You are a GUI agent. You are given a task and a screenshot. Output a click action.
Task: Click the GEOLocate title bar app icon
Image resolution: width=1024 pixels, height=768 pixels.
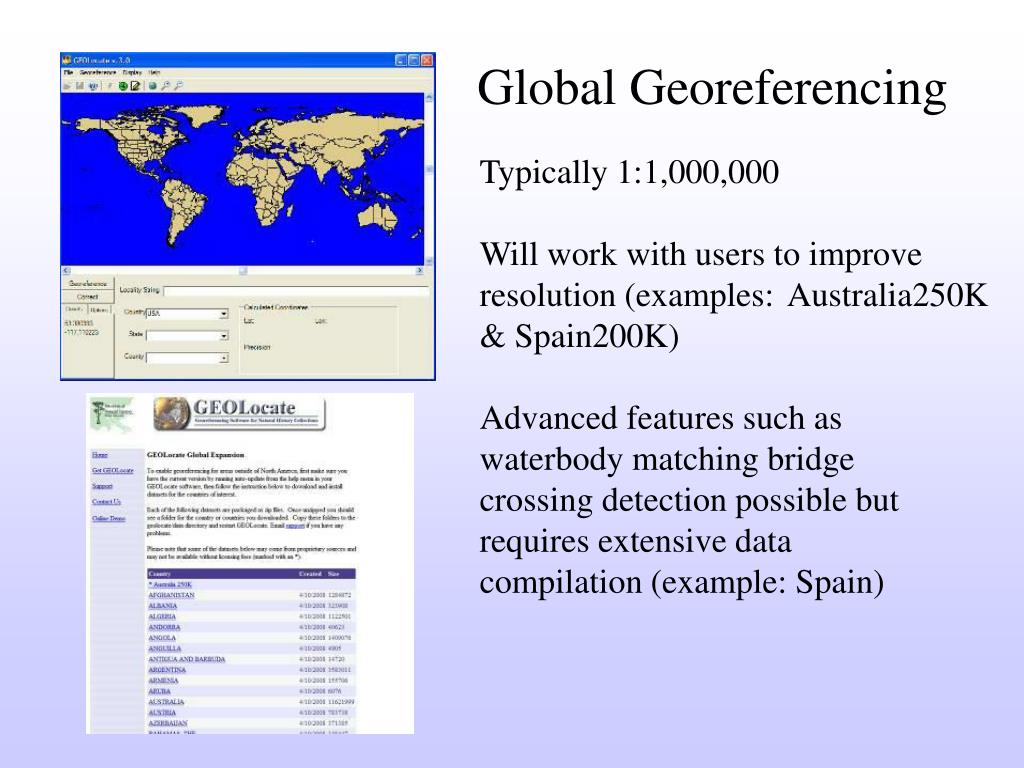pos(67,60)
